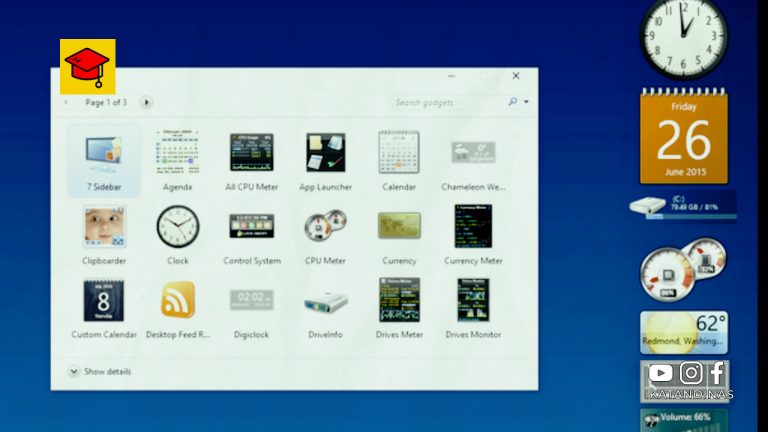Click the Volume 66% gadget bar

684,418
